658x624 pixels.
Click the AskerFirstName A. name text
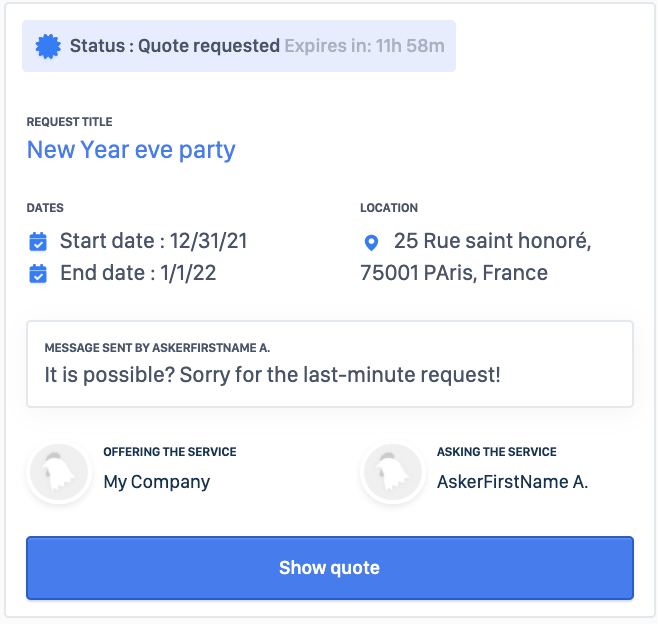(x=512, y=482)
